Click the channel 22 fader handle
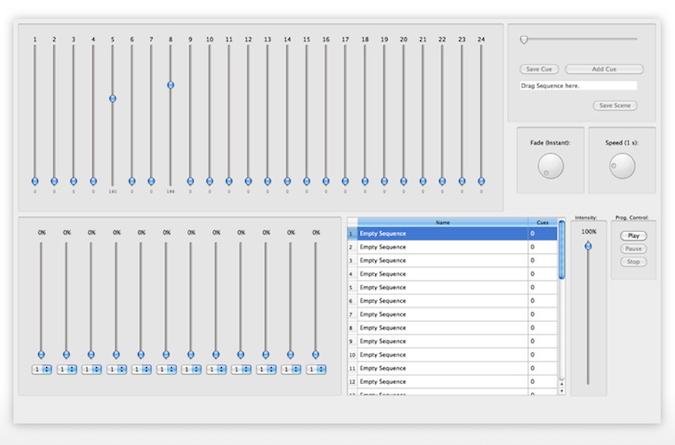The width and height of the screenshot is (675, 445). tap(442, 181)
